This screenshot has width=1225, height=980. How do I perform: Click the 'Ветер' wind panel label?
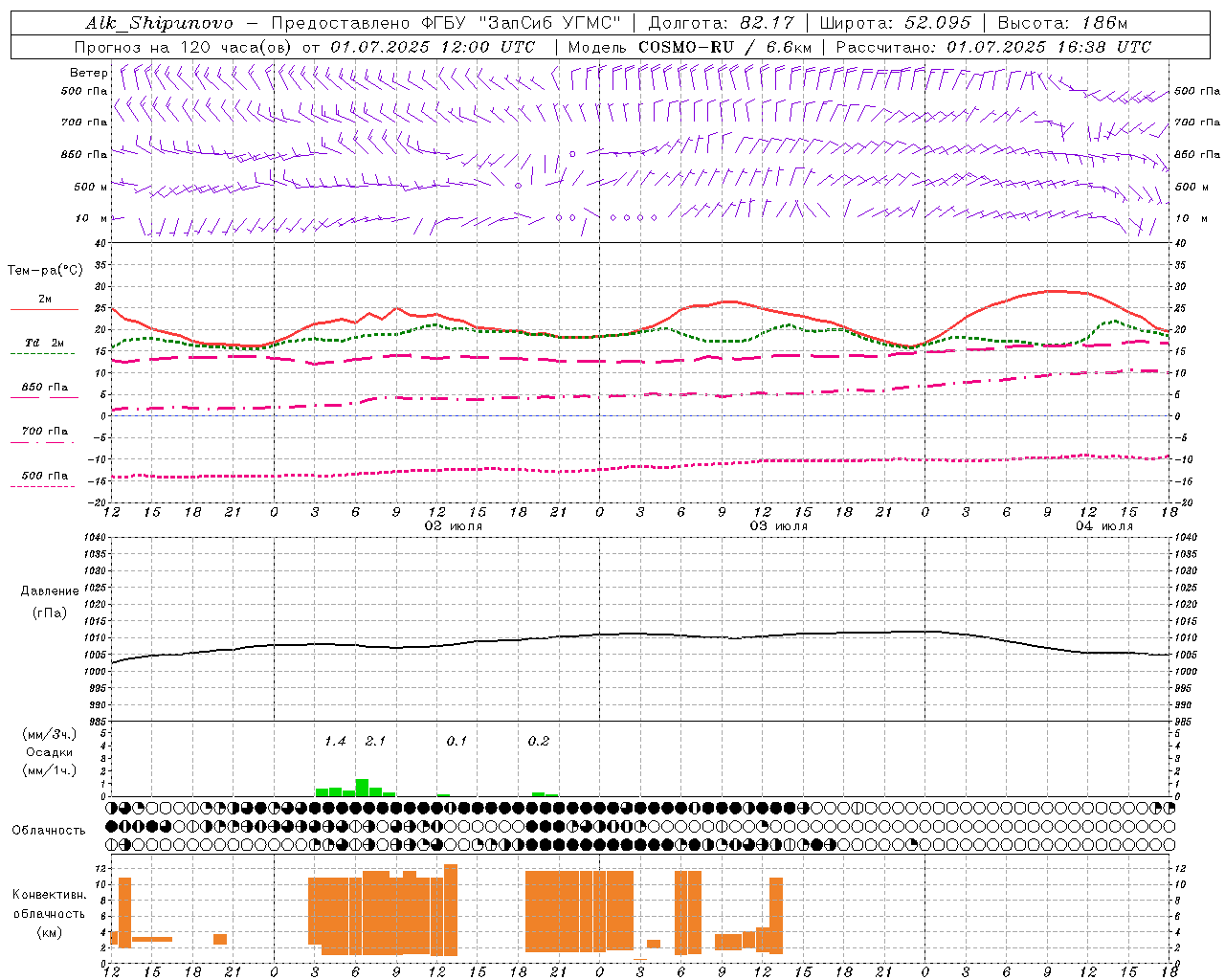tap(89, 73)
